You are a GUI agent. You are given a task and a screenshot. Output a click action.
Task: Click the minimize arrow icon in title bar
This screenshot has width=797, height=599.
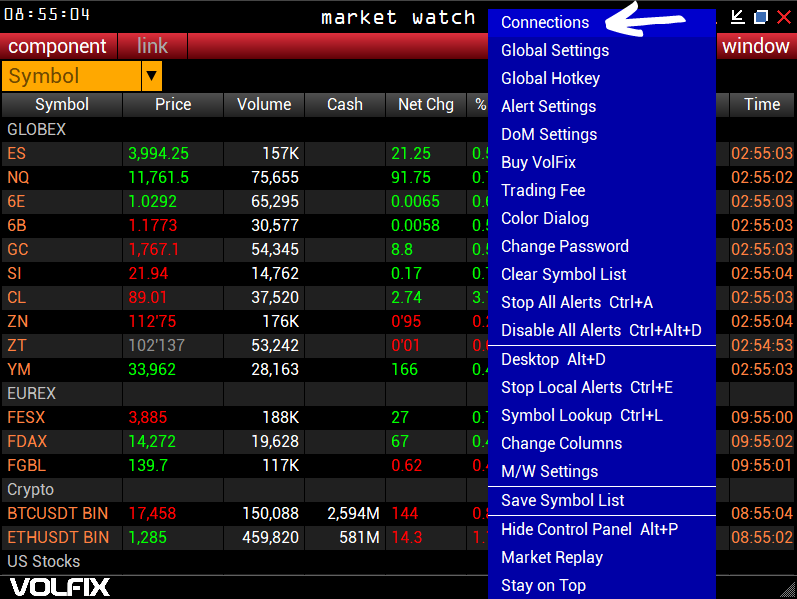(738, 17)
